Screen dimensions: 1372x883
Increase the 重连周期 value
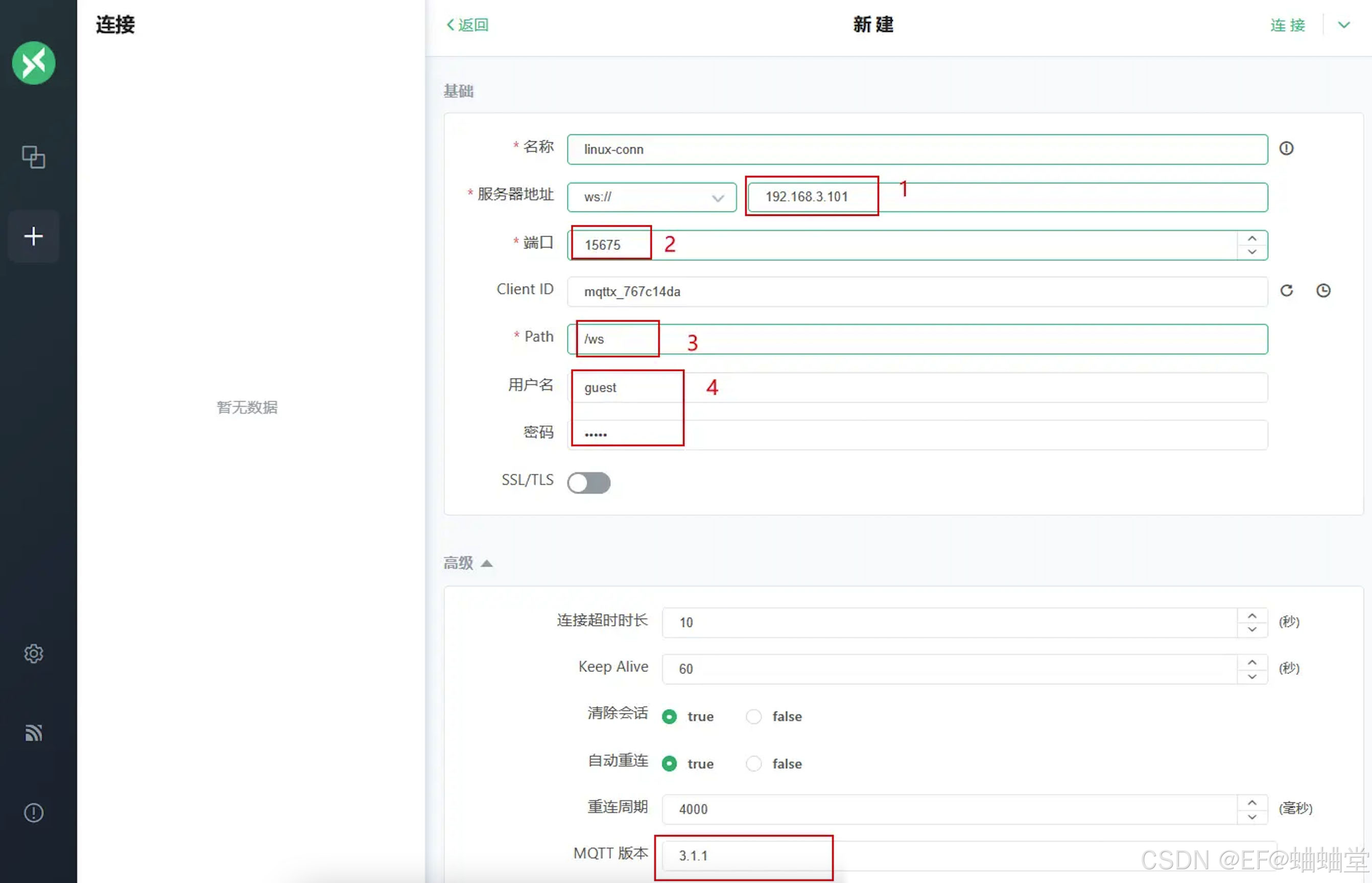[1252, 803]
